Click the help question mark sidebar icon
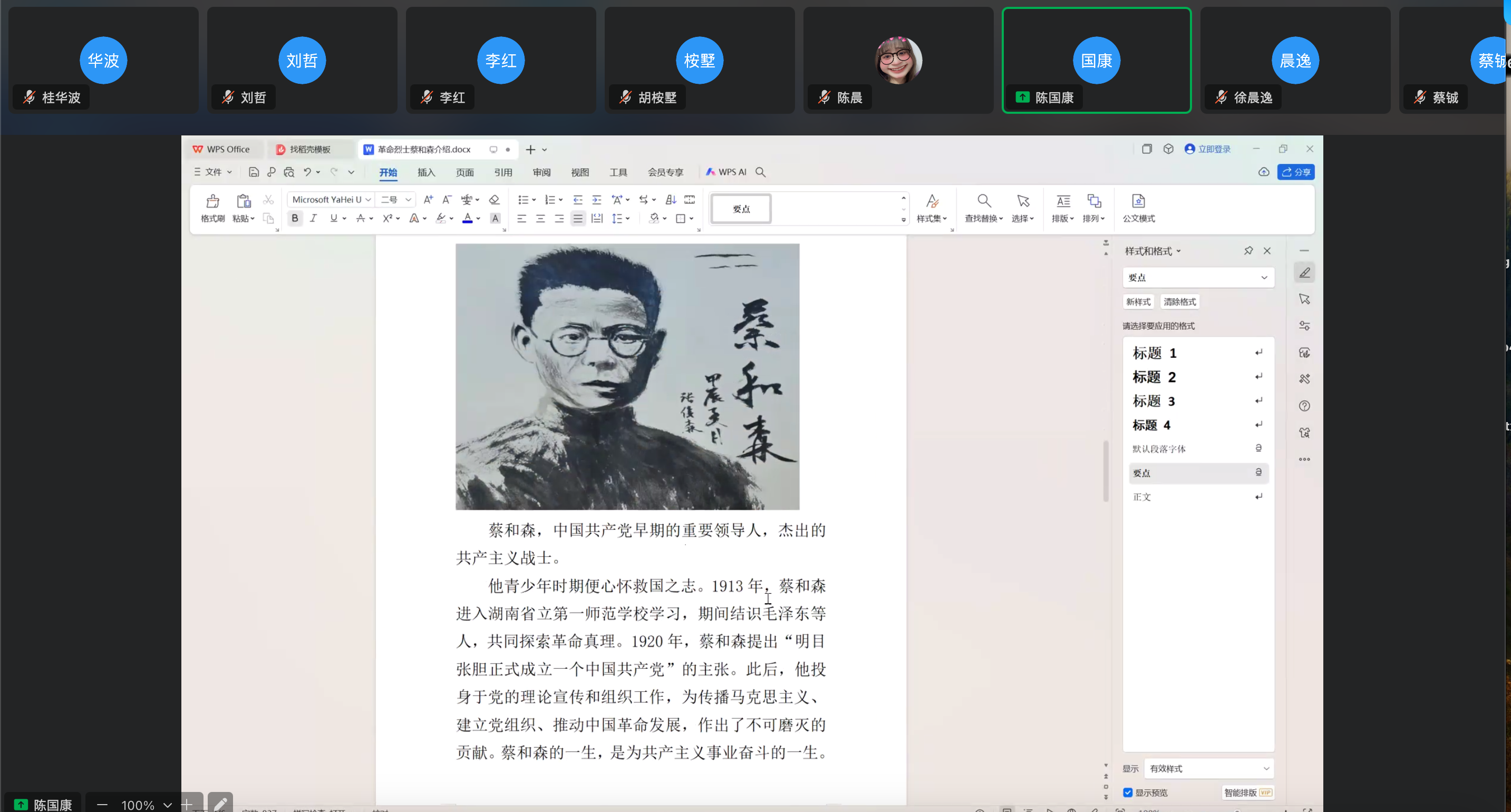The height and width of the screenshot is (812, 1511). pos(1304,406)
